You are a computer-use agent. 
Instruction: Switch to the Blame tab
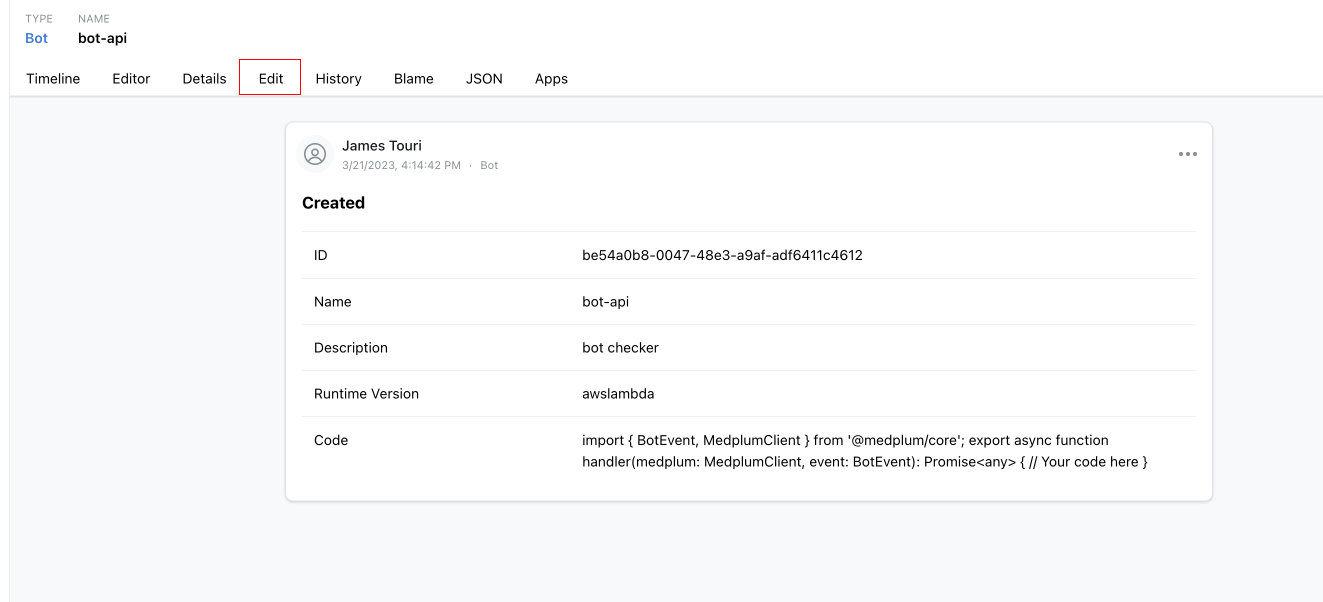pos(413,78)
